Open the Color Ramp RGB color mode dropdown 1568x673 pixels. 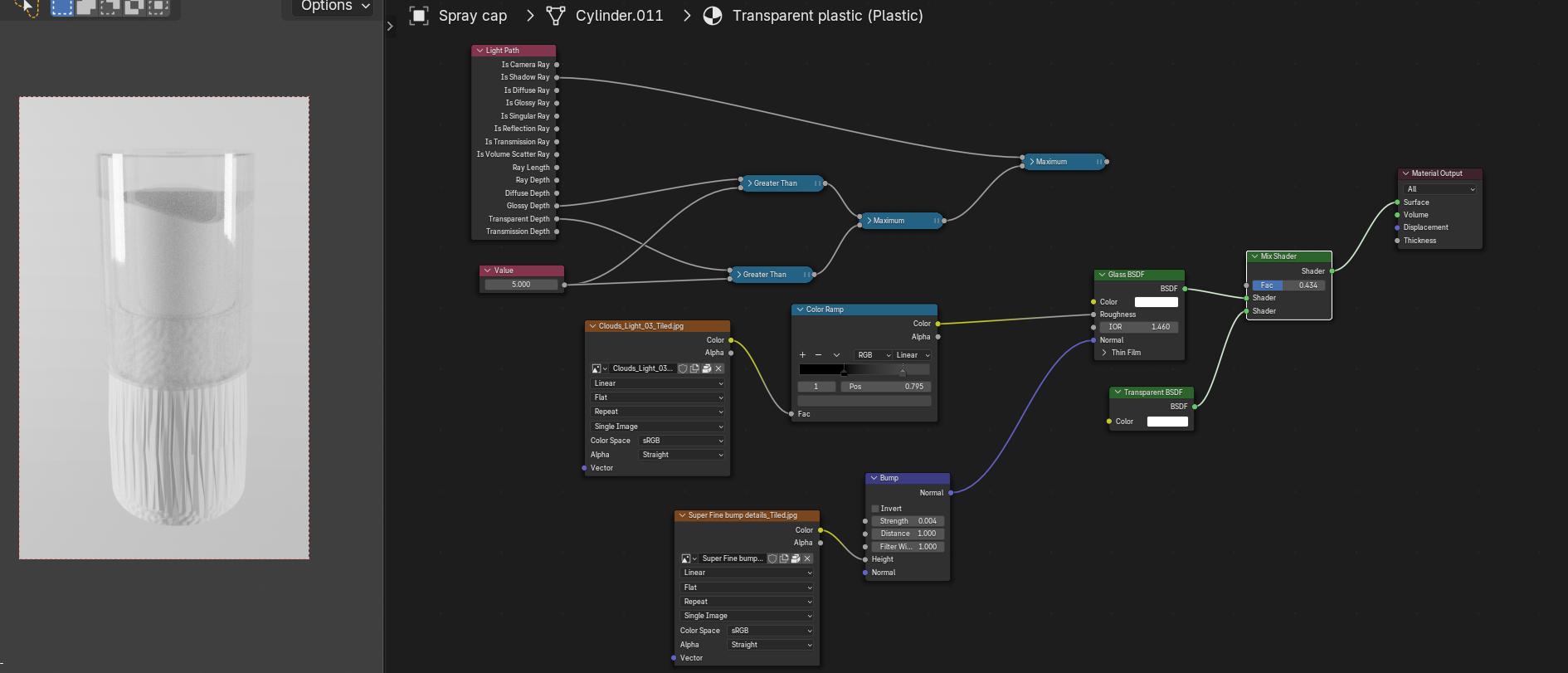click(874, 355)
